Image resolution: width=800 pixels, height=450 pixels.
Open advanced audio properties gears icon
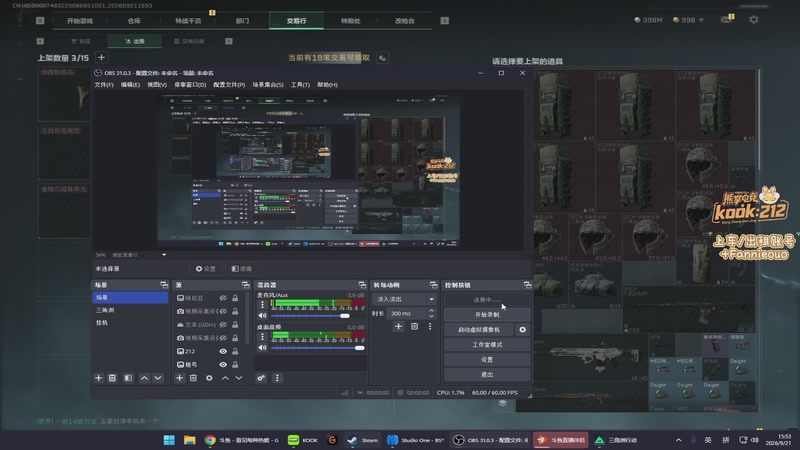point(261,378)
